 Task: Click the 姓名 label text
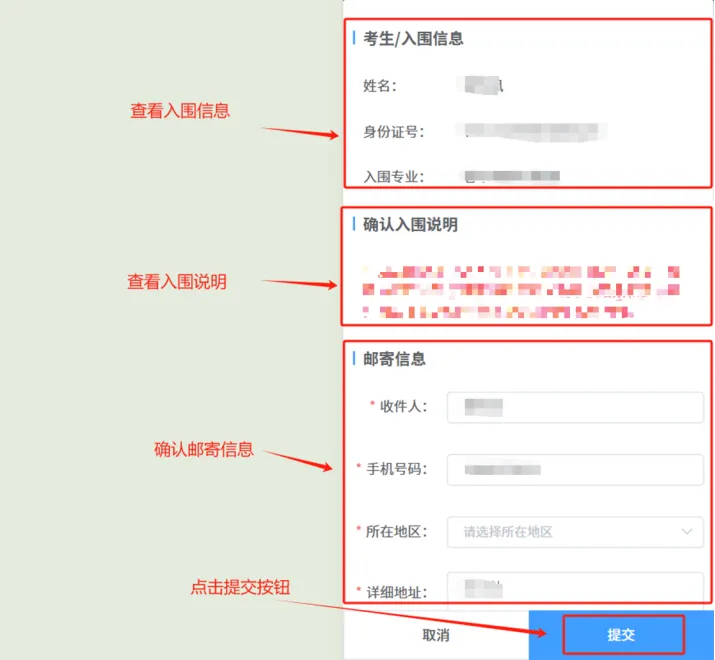pos(380,86)
